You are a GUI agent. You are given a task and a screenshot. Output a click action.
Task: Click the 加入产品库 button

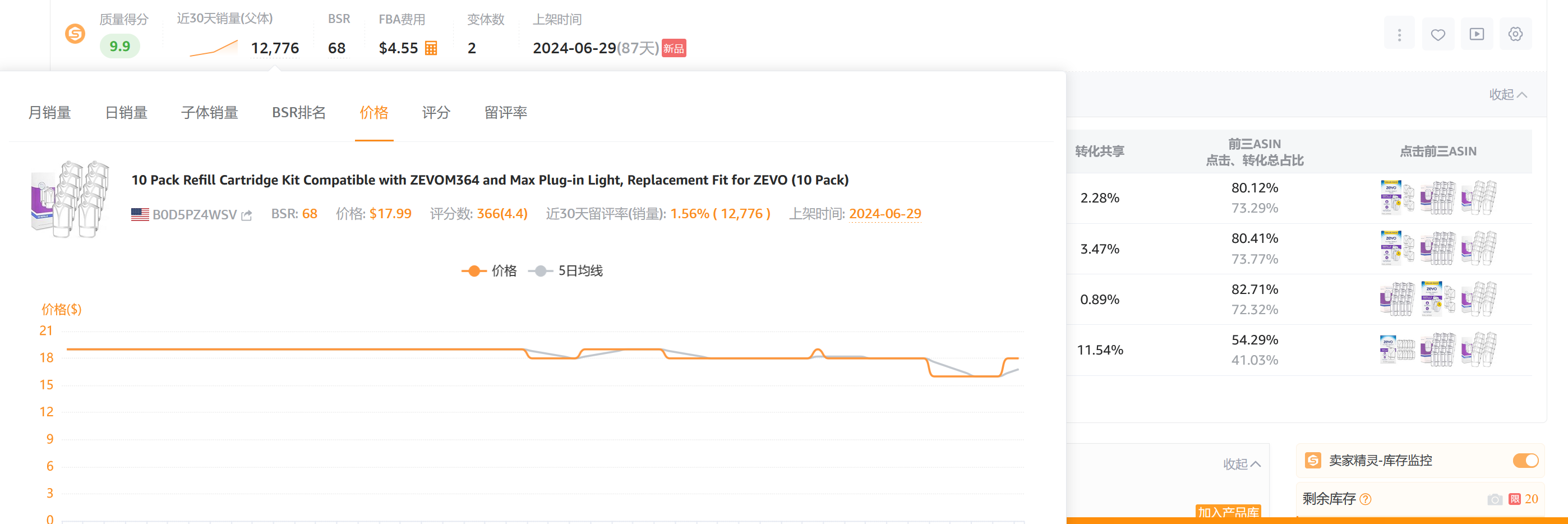tap(1228, 512)
